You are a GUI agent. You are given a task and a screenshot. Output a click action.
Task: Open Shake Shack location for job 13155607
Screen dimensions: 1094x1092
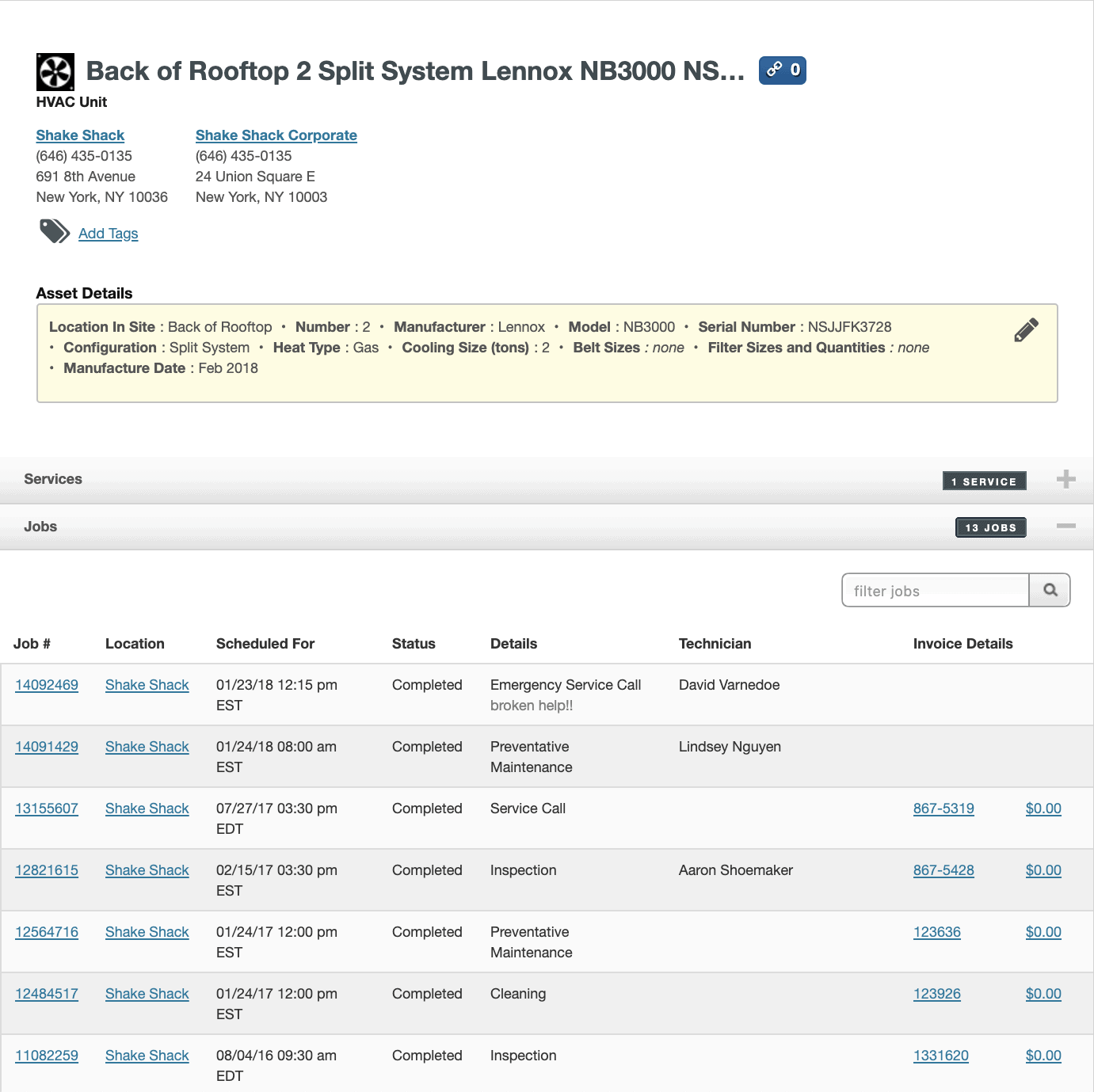tap(147, 809)
